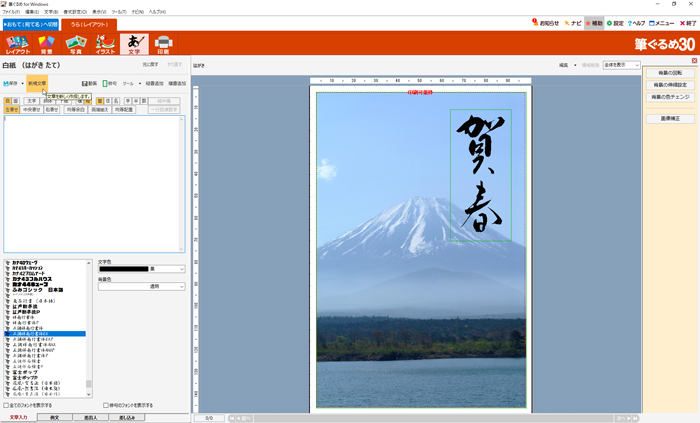Click the 新規文章 button
This screenshot has width=700, height=423.
click(x=36, y=84)
